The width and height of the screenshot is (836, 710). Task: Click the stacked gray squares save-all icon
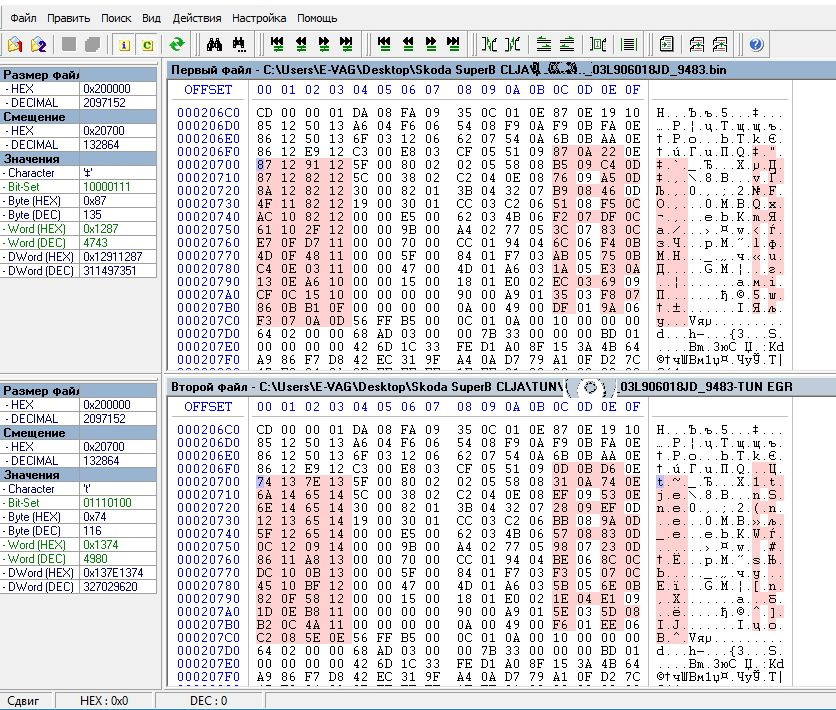(x=93, y=44)
